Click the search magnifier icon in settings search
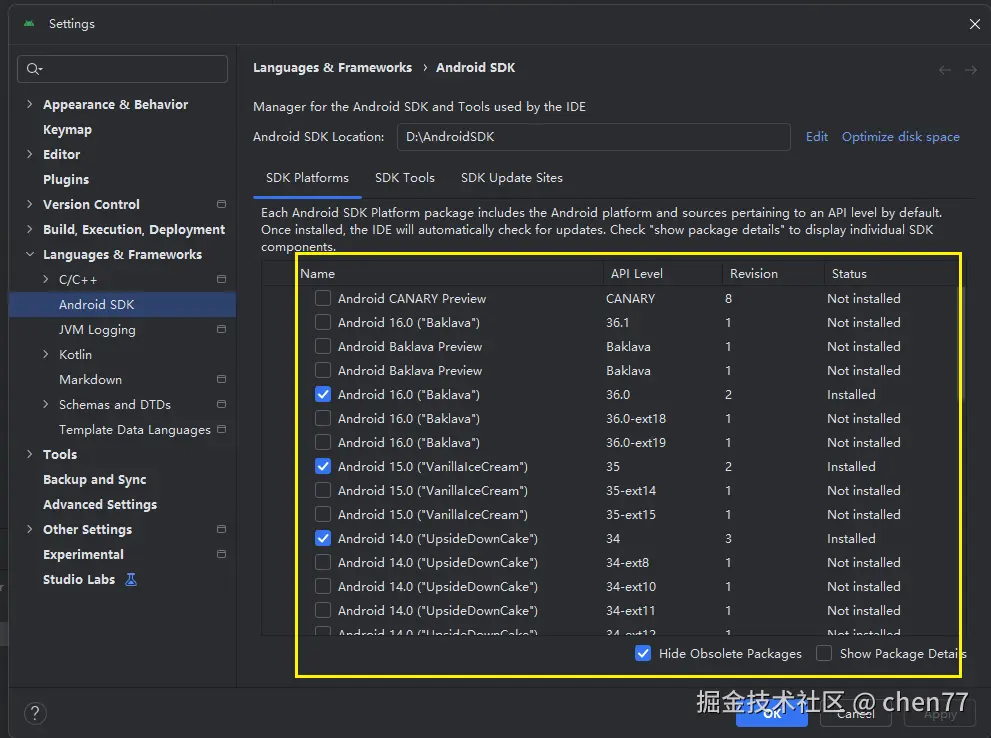This screenshot has height=738, width=991. pyautogui.click(x=34, y=69)
